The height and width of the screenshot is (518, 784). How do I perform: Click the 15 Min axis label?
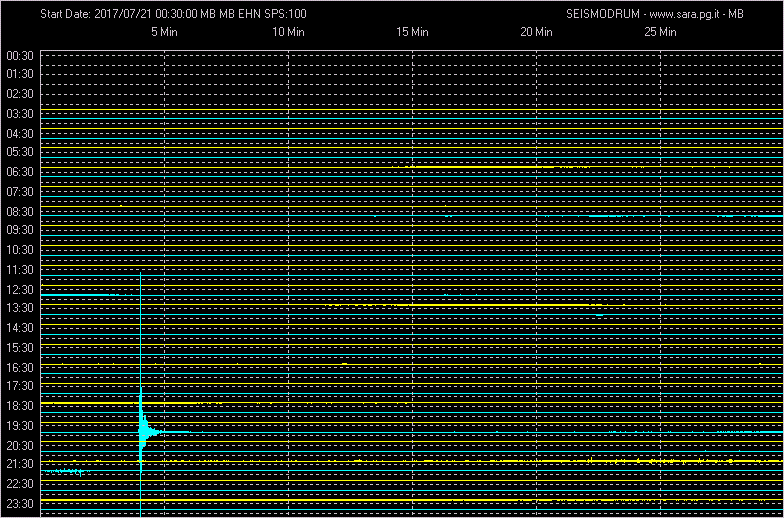pos(412,32)
